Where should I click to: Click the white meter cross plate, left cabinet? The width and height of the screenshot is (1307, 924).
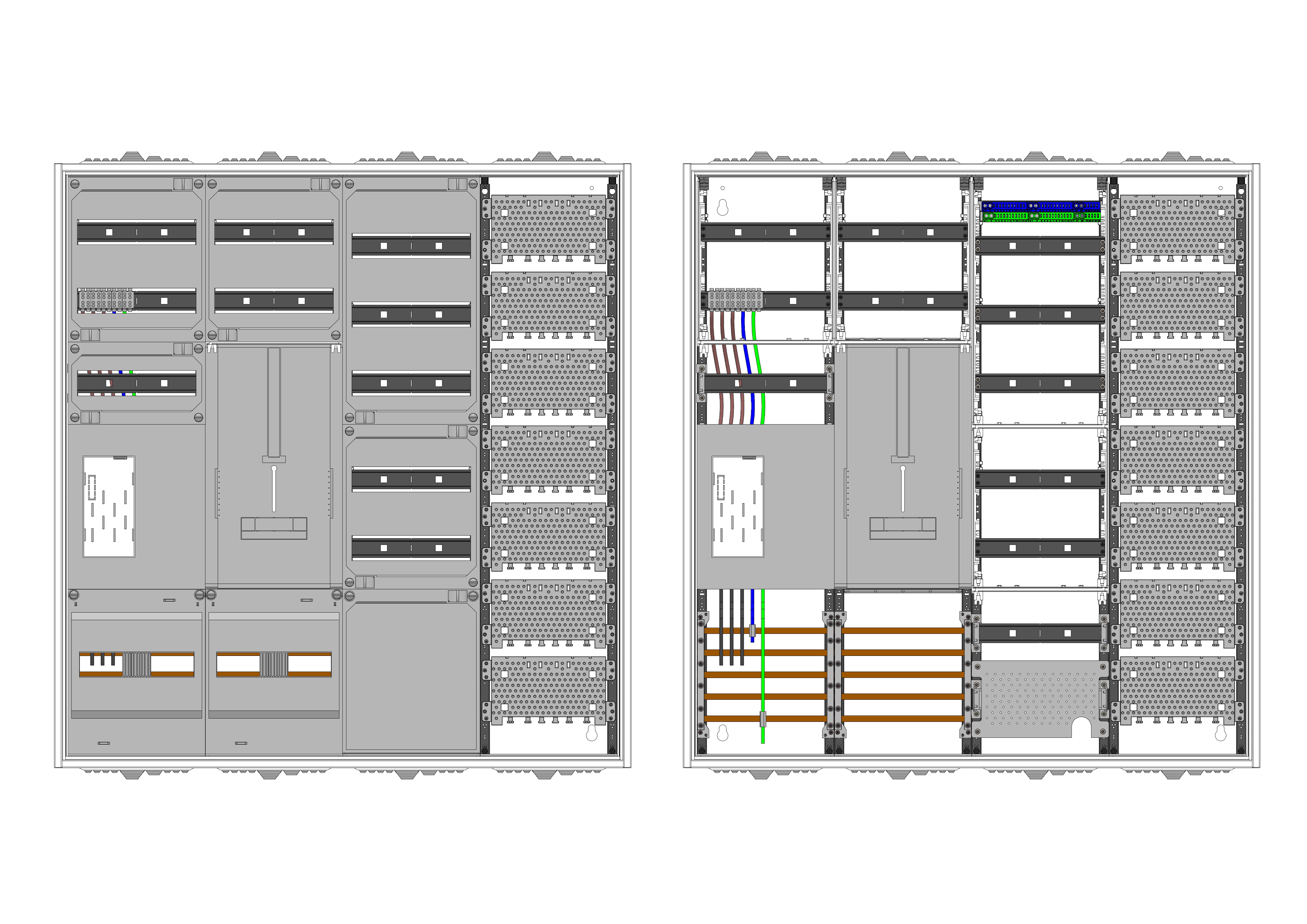109,506
